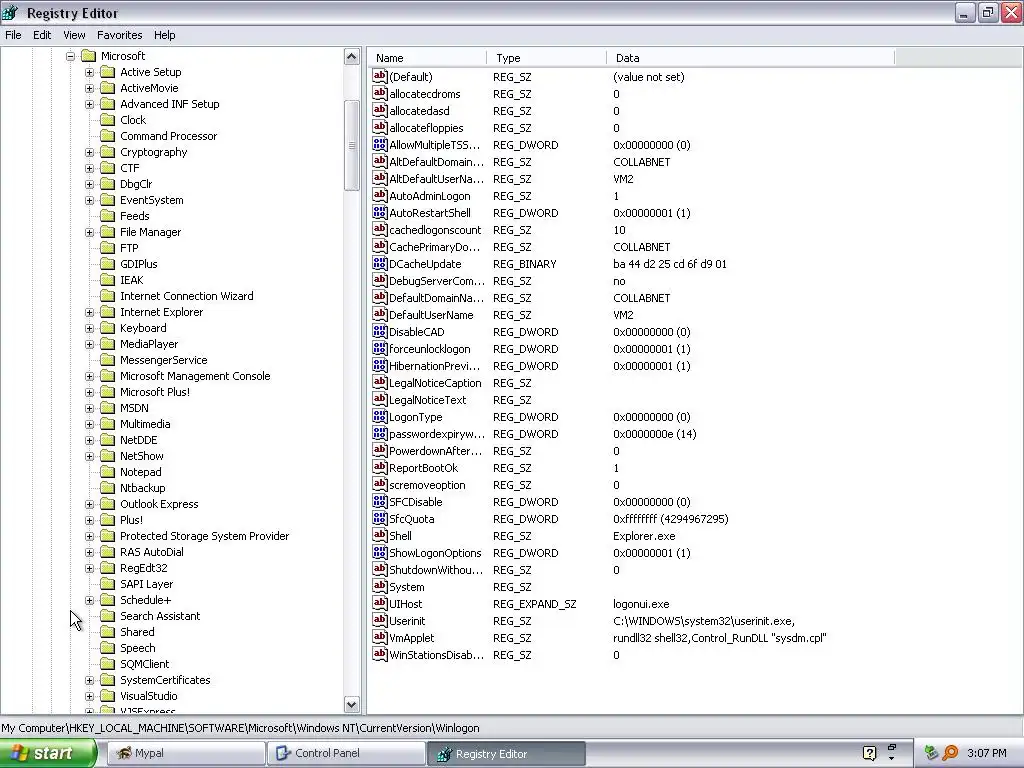
Task: Click the DWORD icon beside SfcQuota
Action: click(379, 519)
